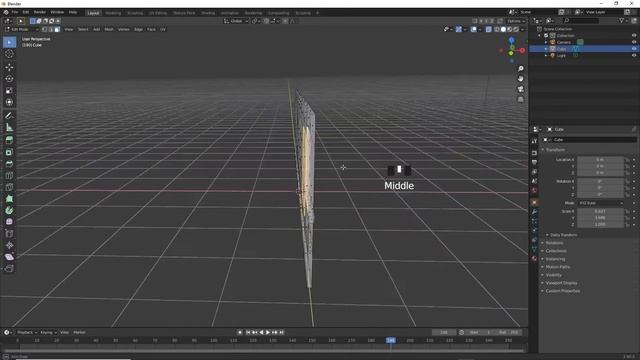Click the current frame marker in timeline
Screen dimensions: 640x360
391,340
